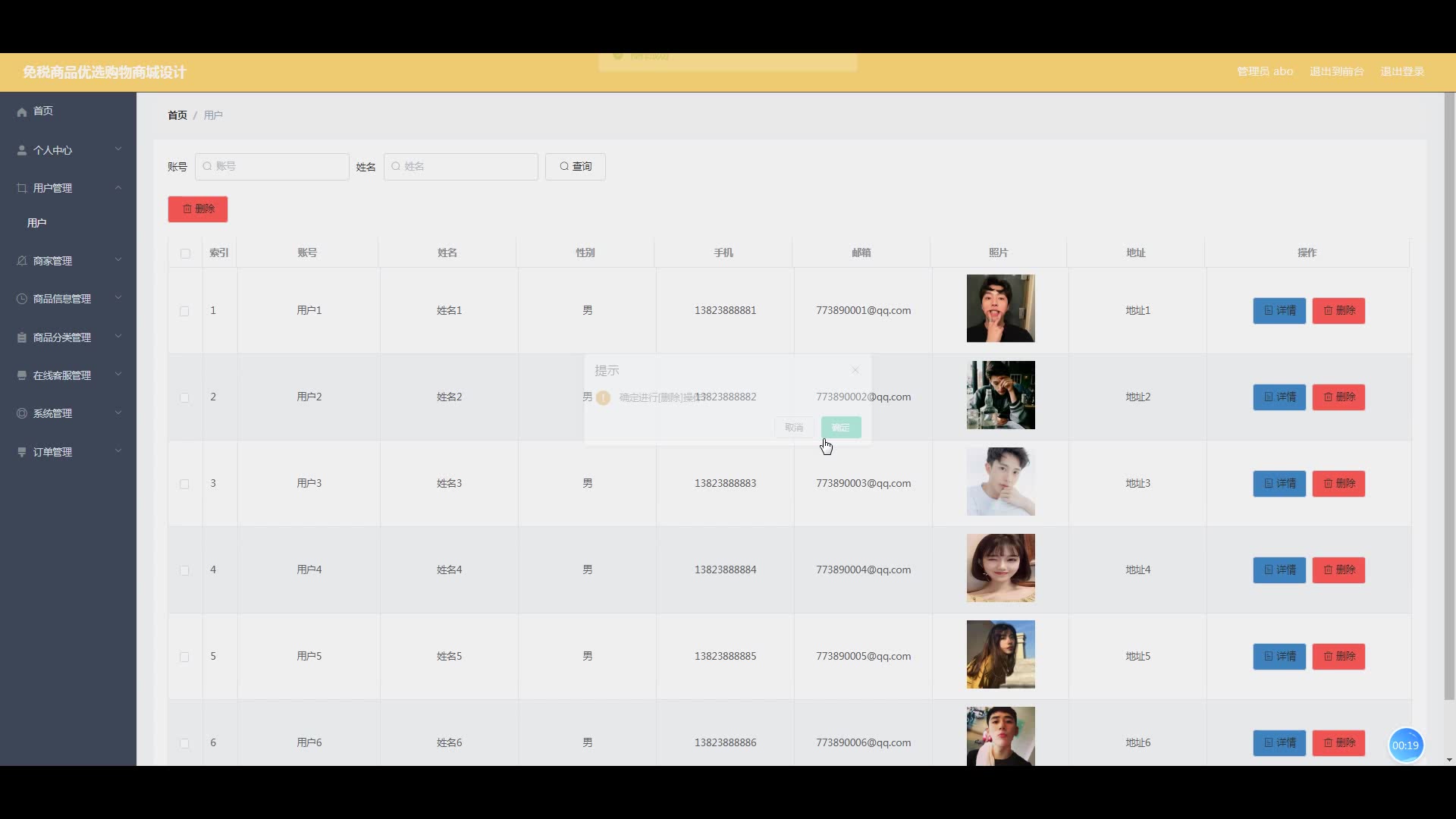Check the checkbox for row 用户2
Viewport: 1456px width, 819px height.
pos(184,397)
